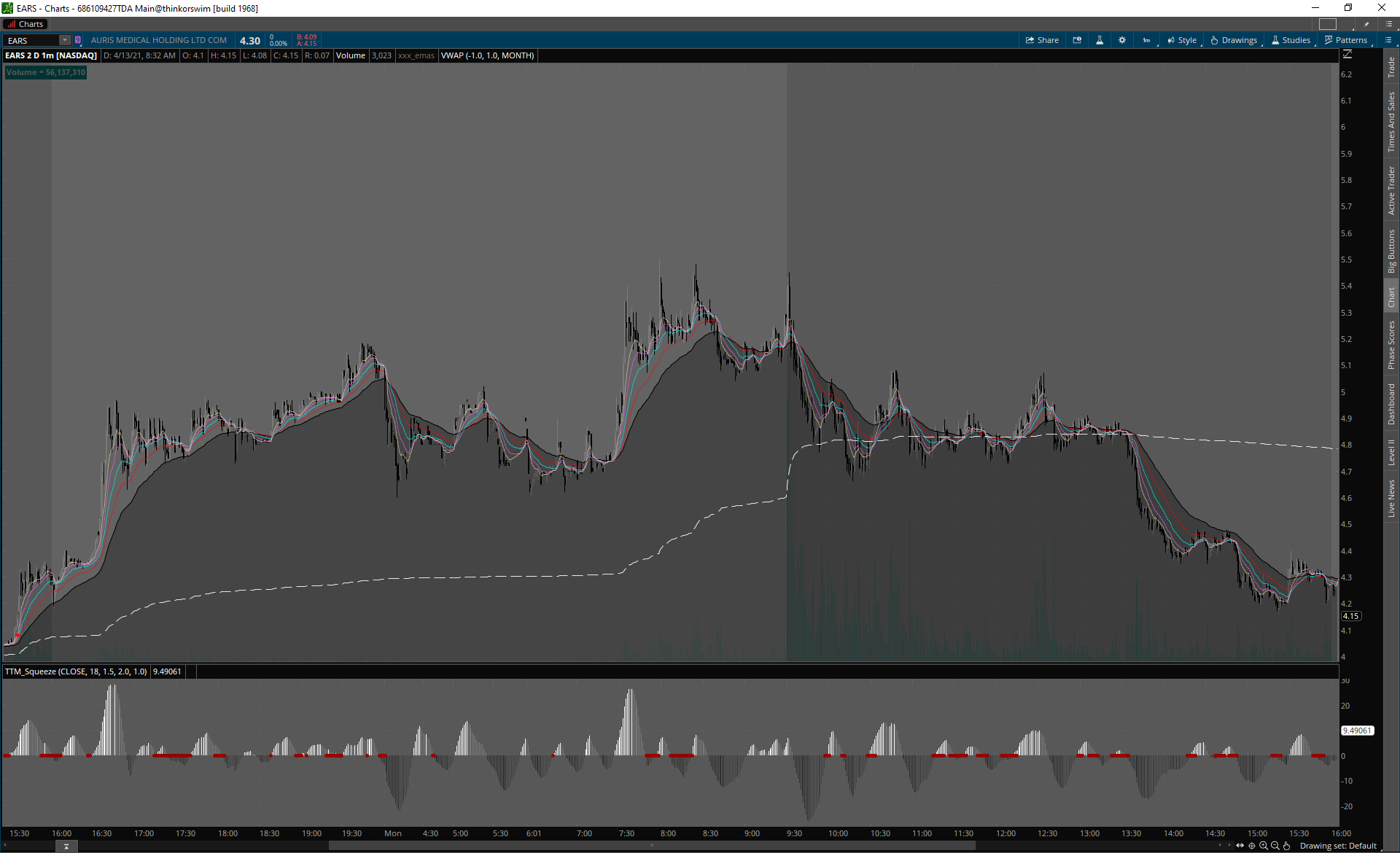Click the Drawing set: Default selector
This screenshot has height=853, width=1400.
1338,846
